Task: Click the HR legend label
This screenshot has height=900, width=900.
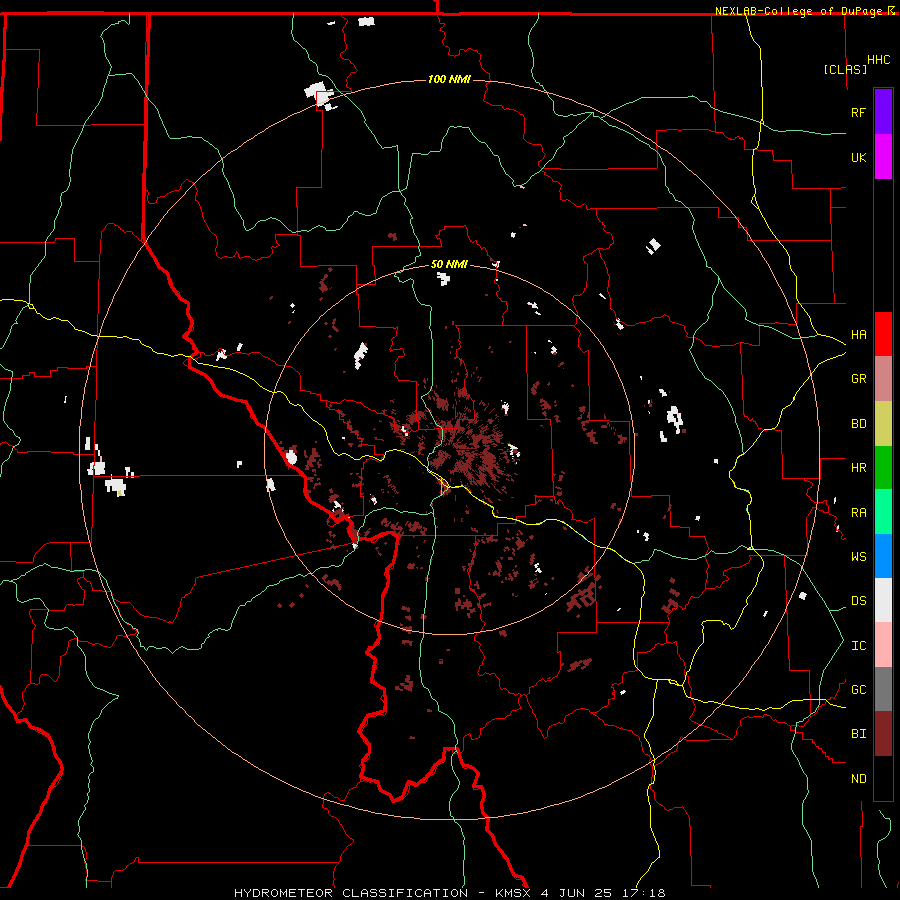Action: click(858, 468)
